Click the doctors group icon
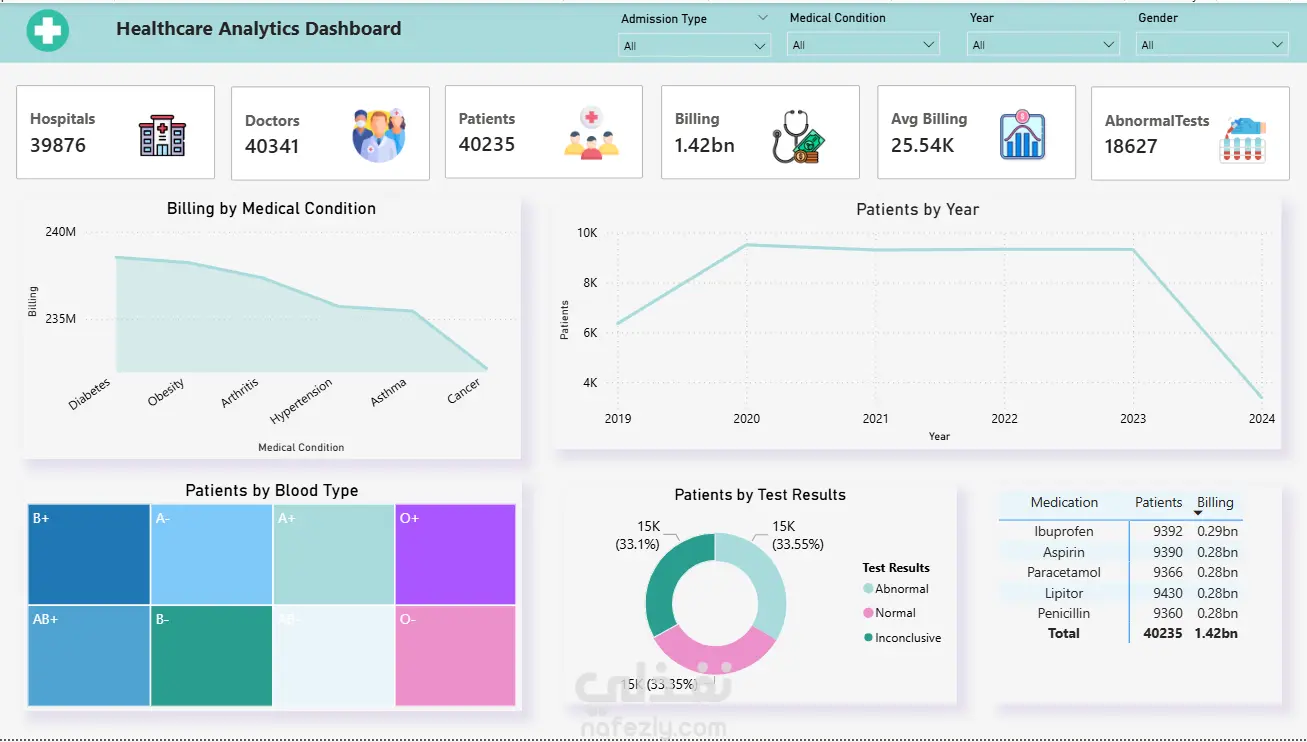The width and height of the screenshot is (1307, 742). pyautogui.click(x=379, y=135)
